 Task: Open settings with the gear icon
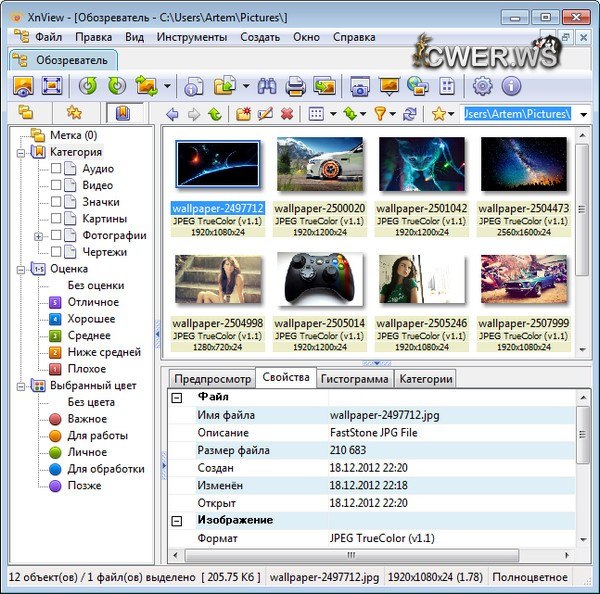pyautogui.click(x=483, y=86)
